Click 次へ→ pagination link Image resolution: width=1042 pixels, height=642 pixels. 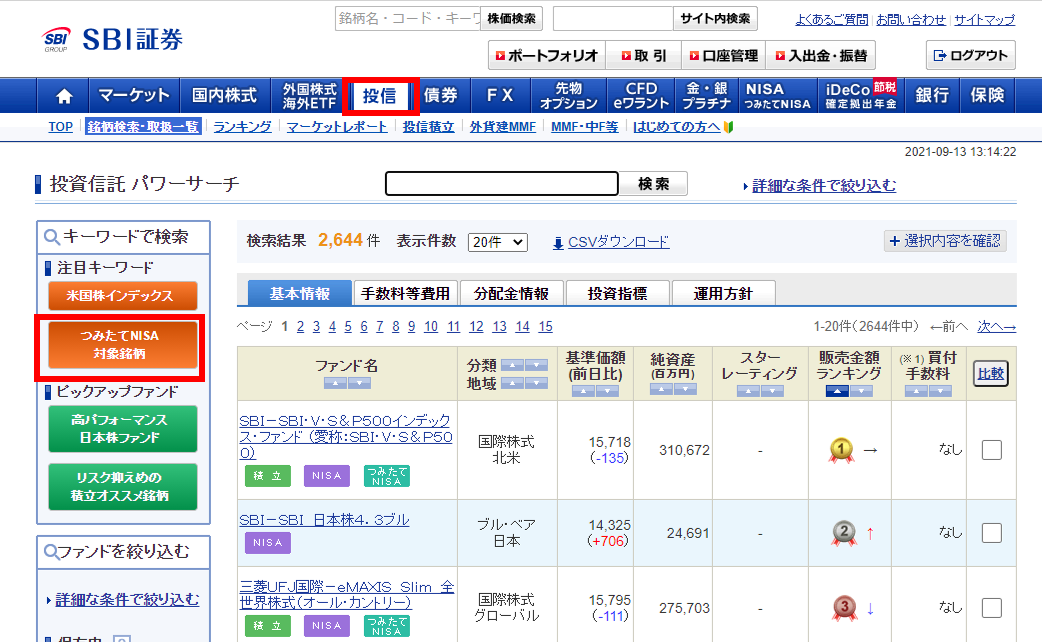coord(997,326)
